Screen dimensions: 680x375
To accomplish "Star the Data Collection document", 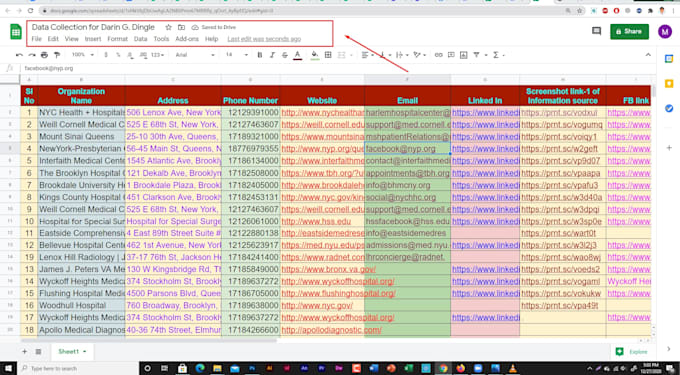I will [169, 27].
